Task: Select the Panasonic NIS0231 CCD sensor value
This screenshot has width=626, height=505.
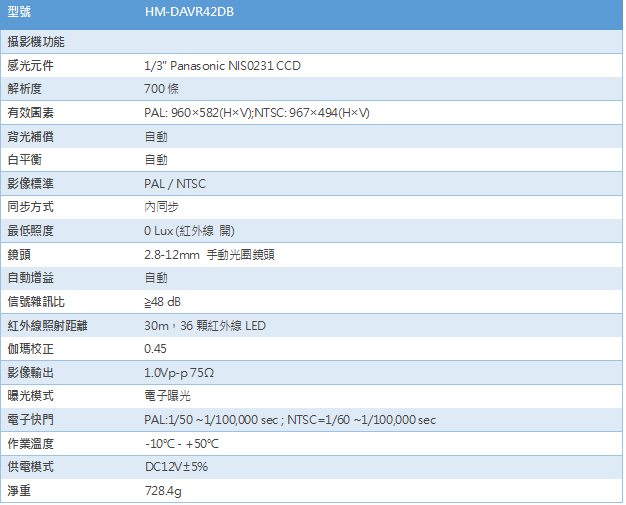Action: (x=222, y=65)
